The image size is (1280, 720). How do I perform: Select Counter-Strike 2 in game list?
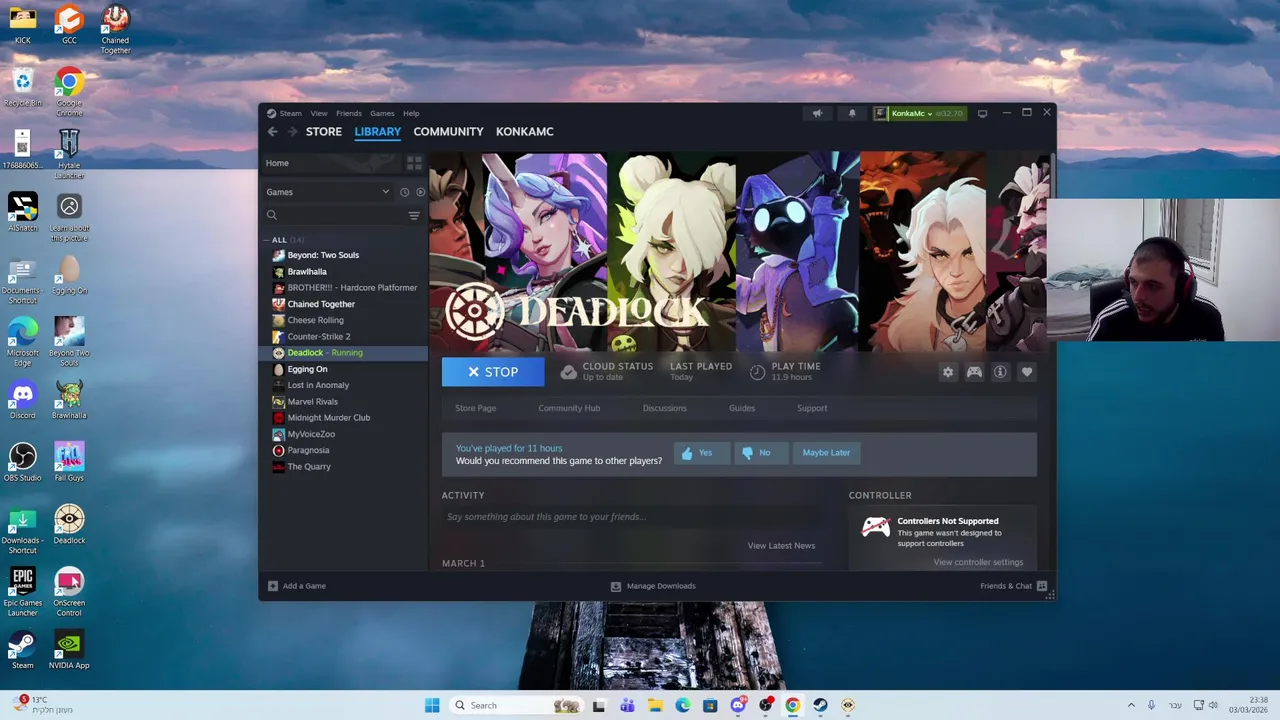pyautogui.click(x=344, y=336)
